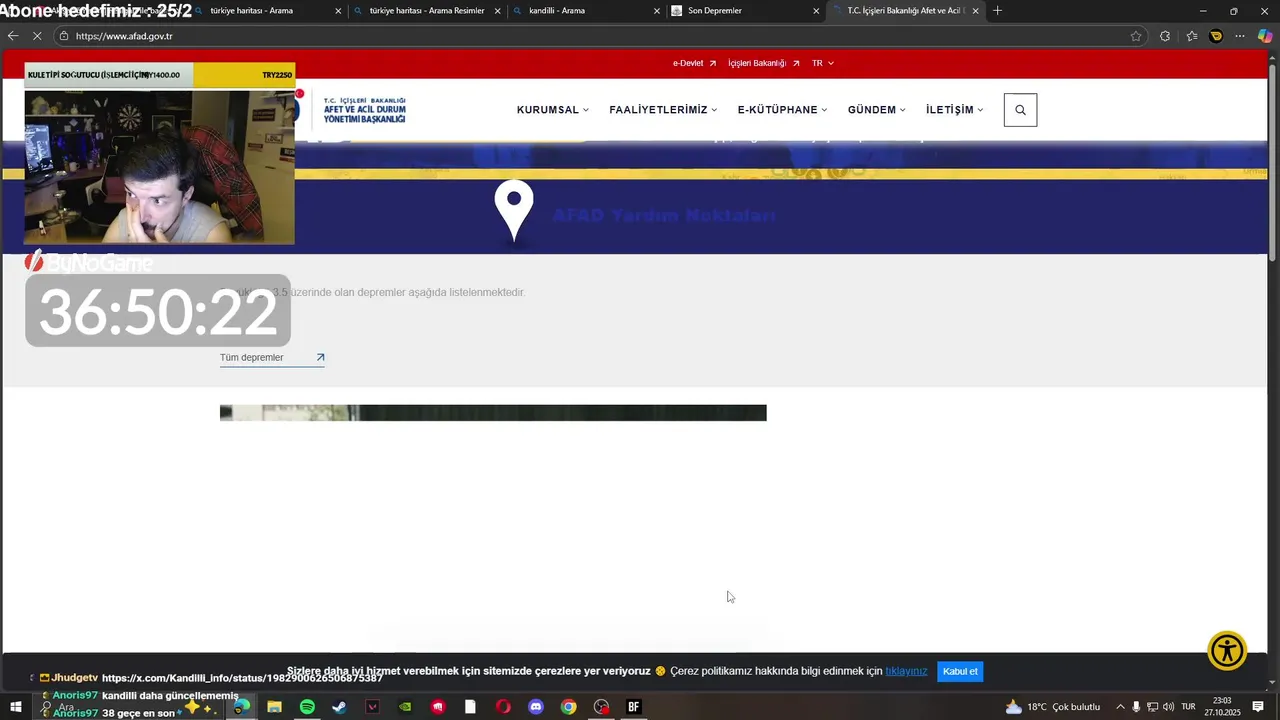Open Favorites list icon in toolbar
The image size is (1280, 720).
(x=1192, y=36)
